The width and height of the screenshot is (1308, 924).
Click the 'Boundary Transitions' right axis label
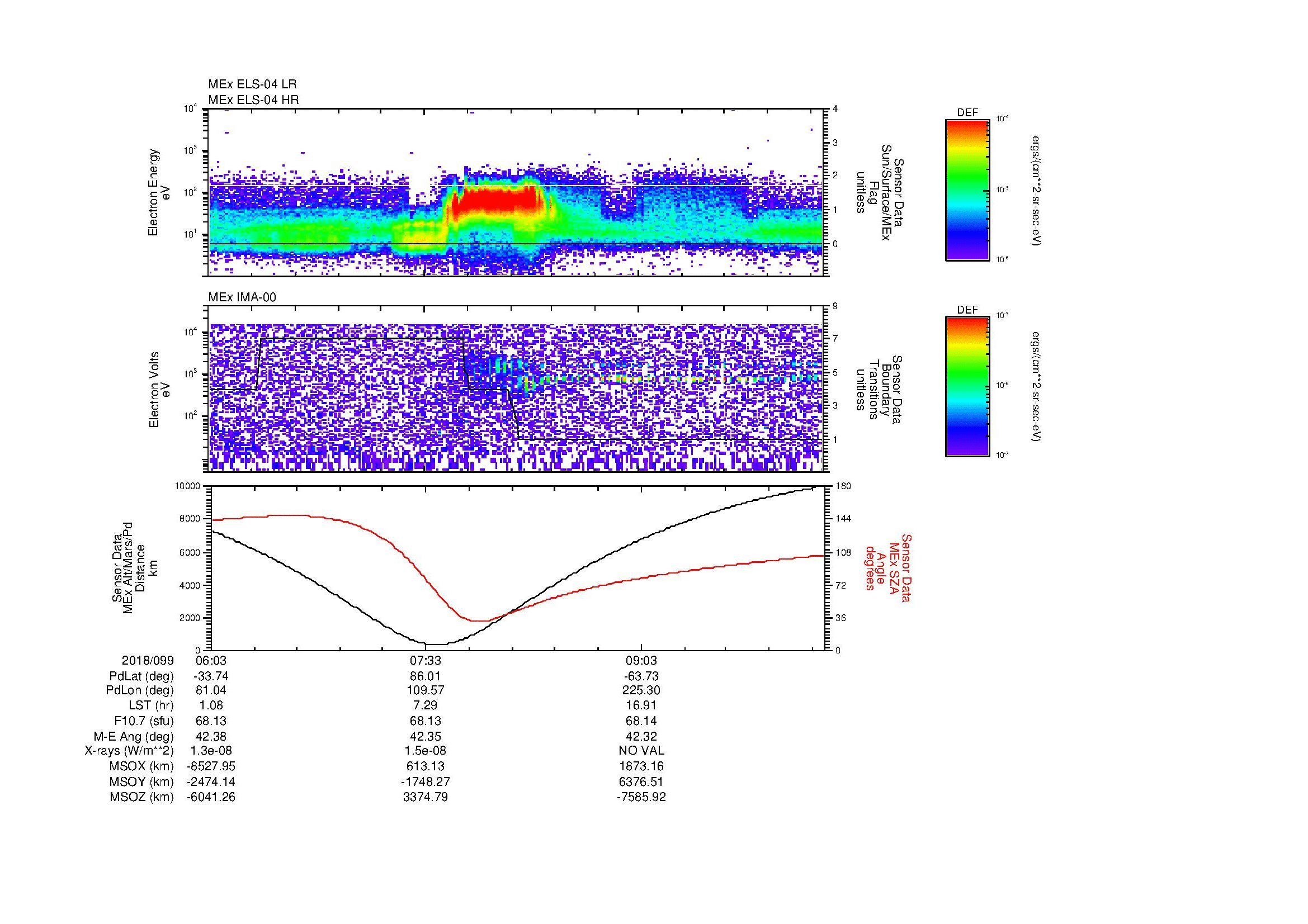click(880, 390)
